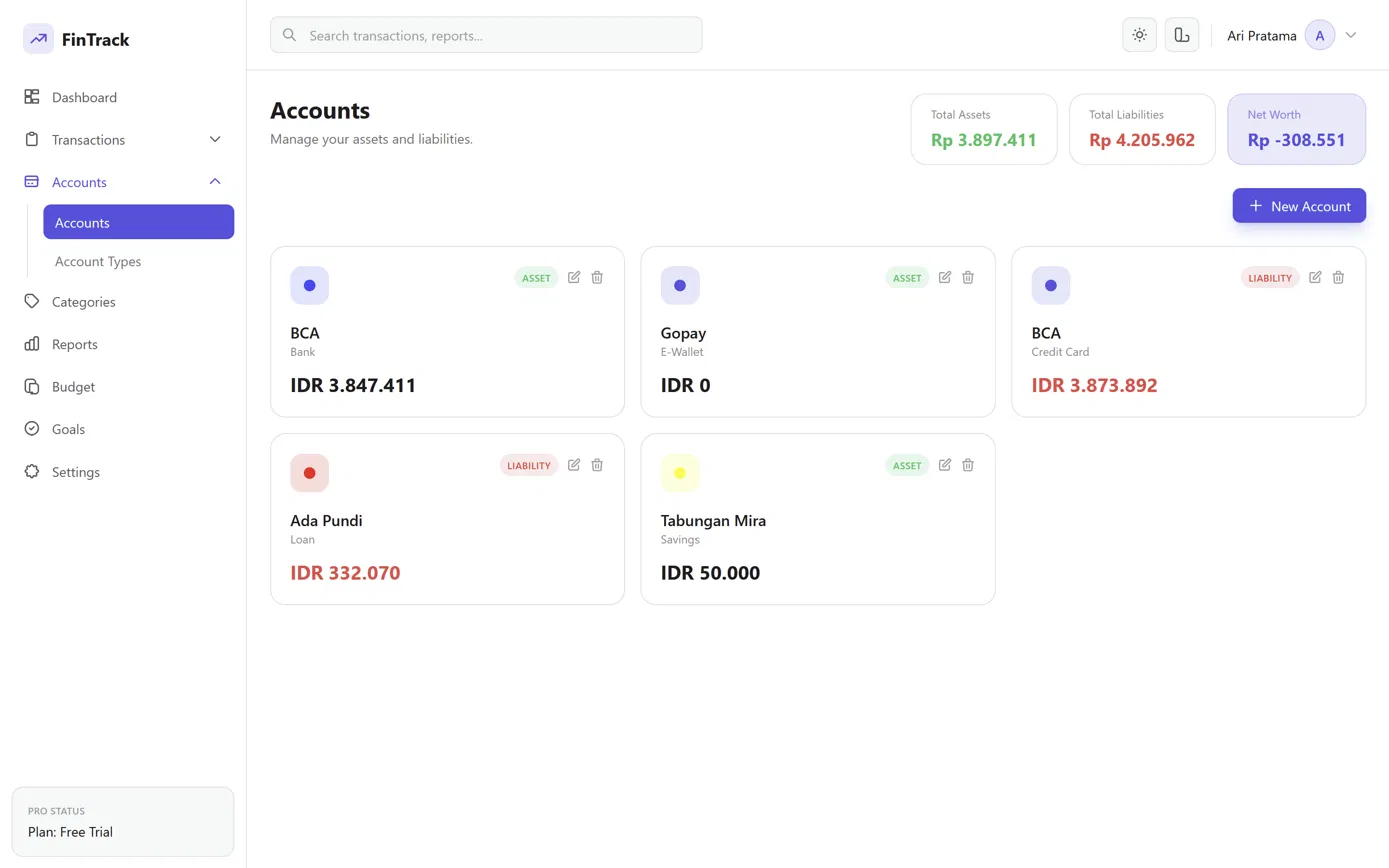The height and width of the screenshot is (868, 1389).
Task: Click the Goals check circle icon
Action: [x=32, y=429]
